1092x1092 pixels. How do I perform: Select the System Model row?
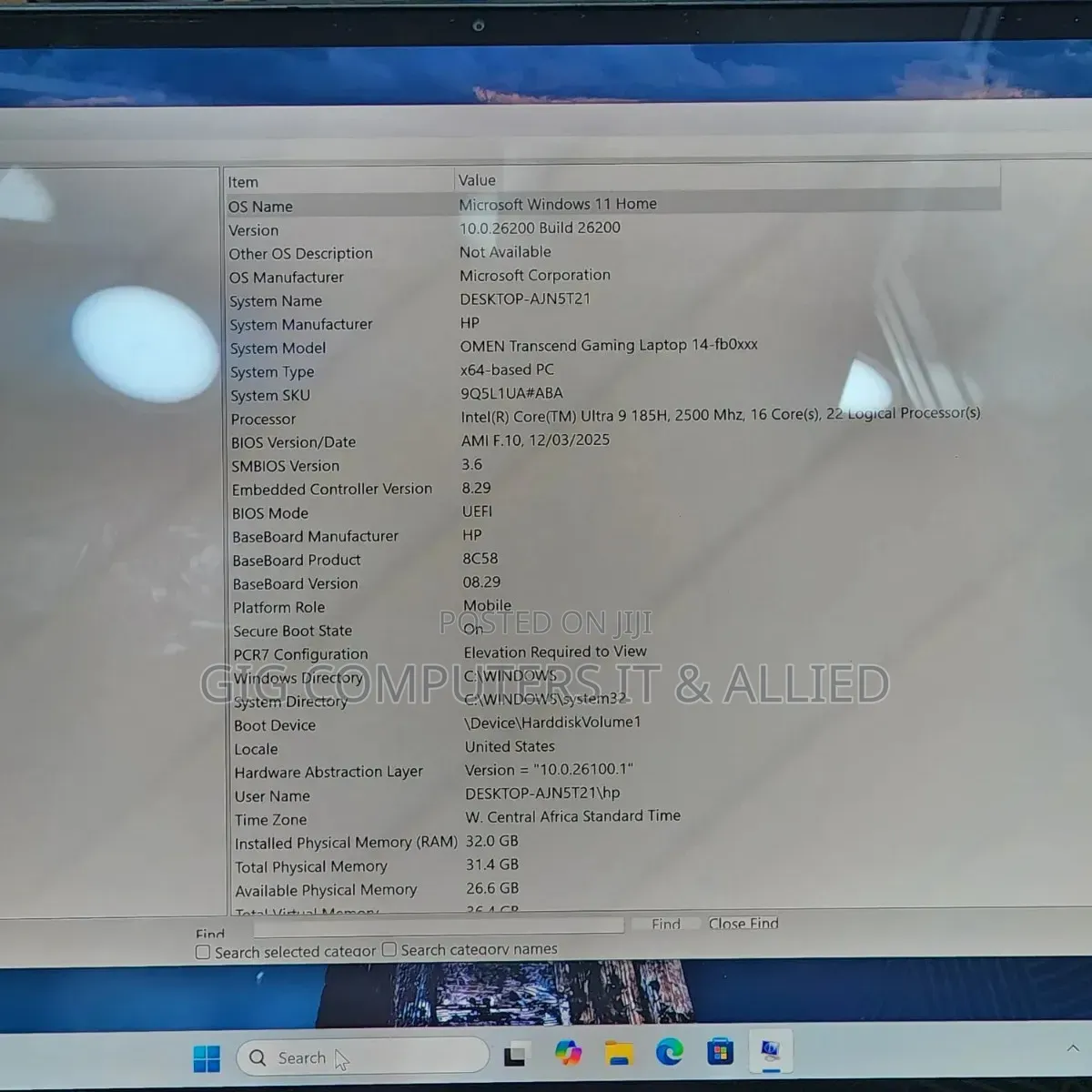[x=613, y=347]
